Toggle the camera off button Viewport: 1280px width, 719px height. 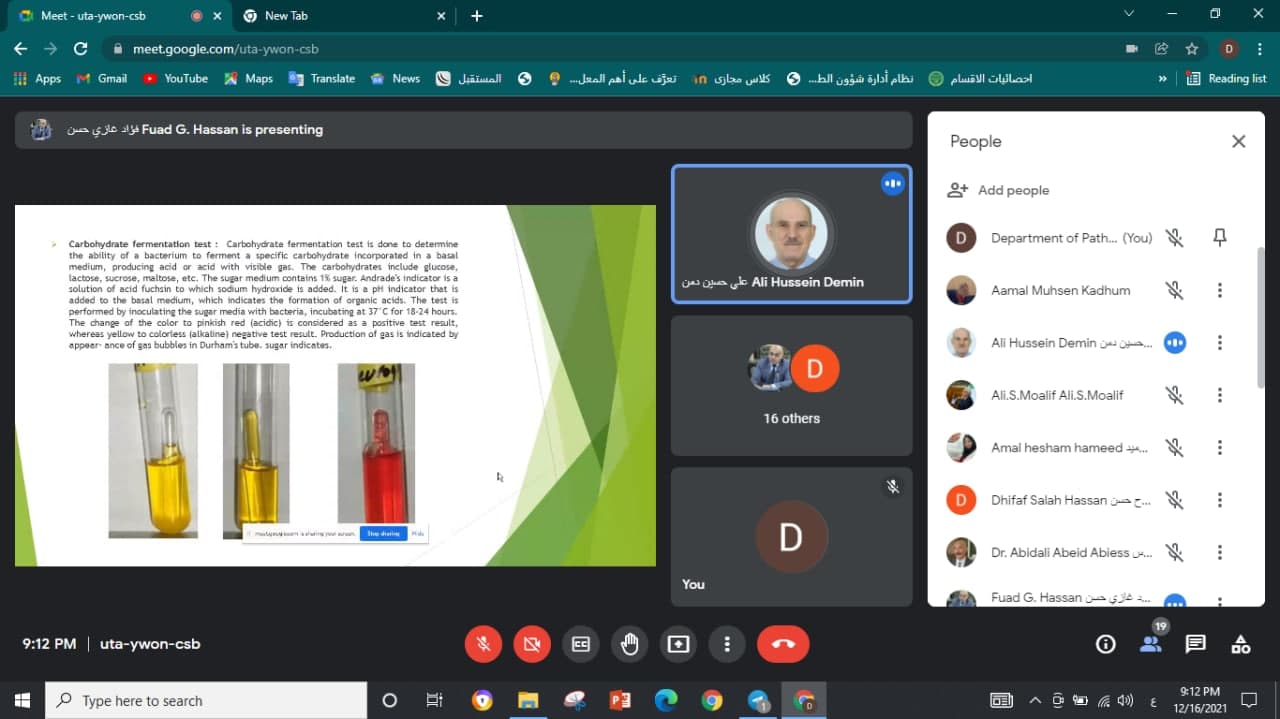(532, 644)
